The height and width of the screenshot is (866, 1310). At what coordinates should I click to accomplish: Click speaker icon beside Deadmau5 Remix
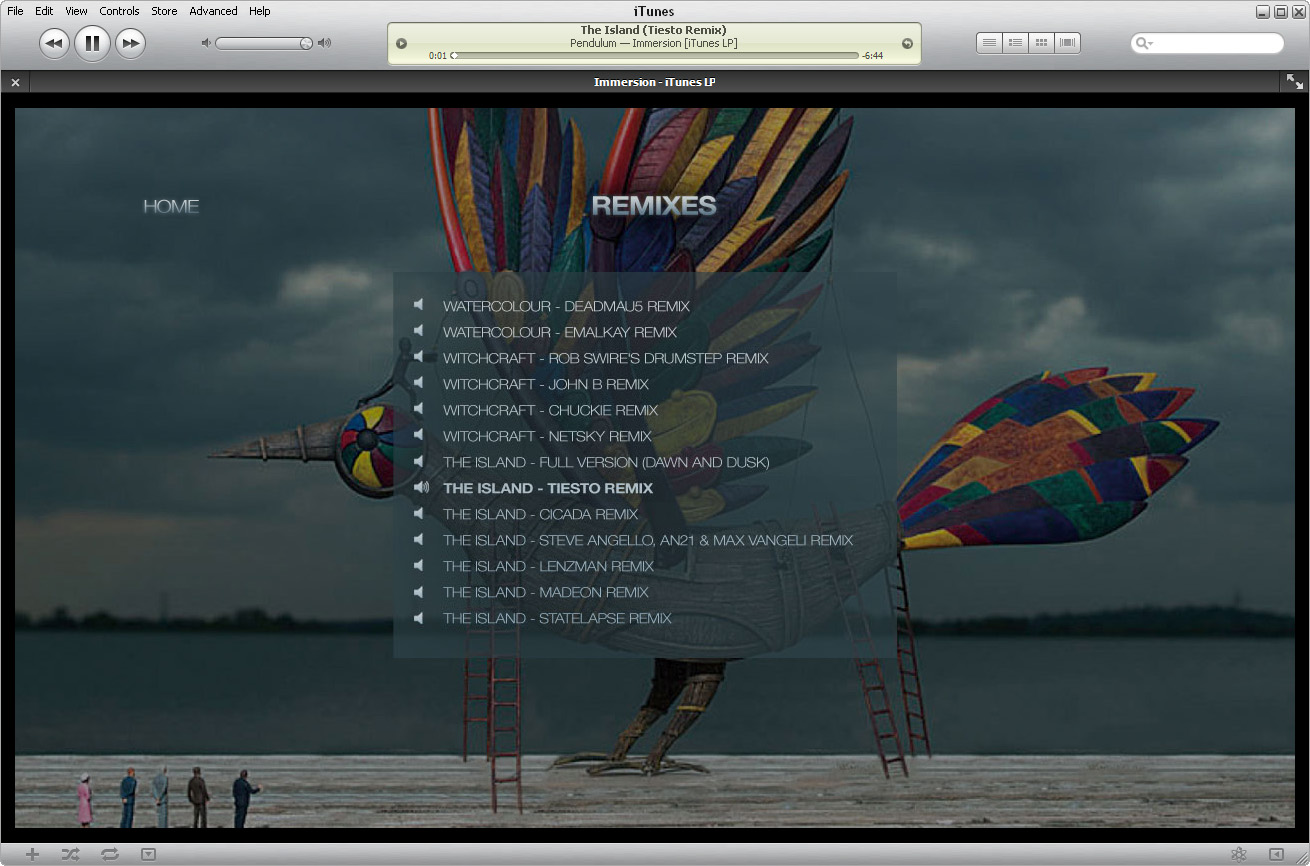(x=419, y=305)
